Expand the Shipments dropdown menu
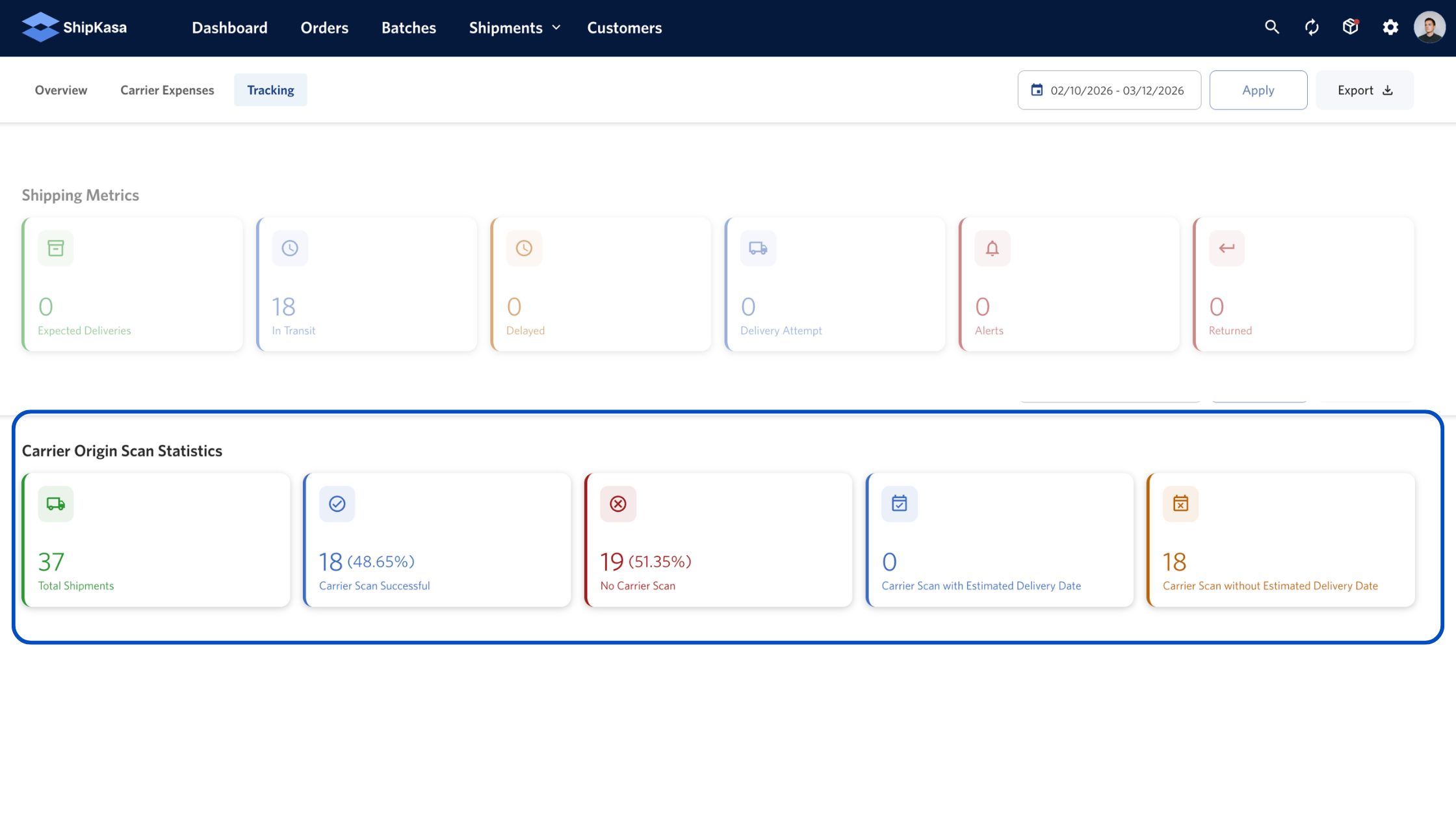Screen dimensions: 1456x819 tap(514, 28)
